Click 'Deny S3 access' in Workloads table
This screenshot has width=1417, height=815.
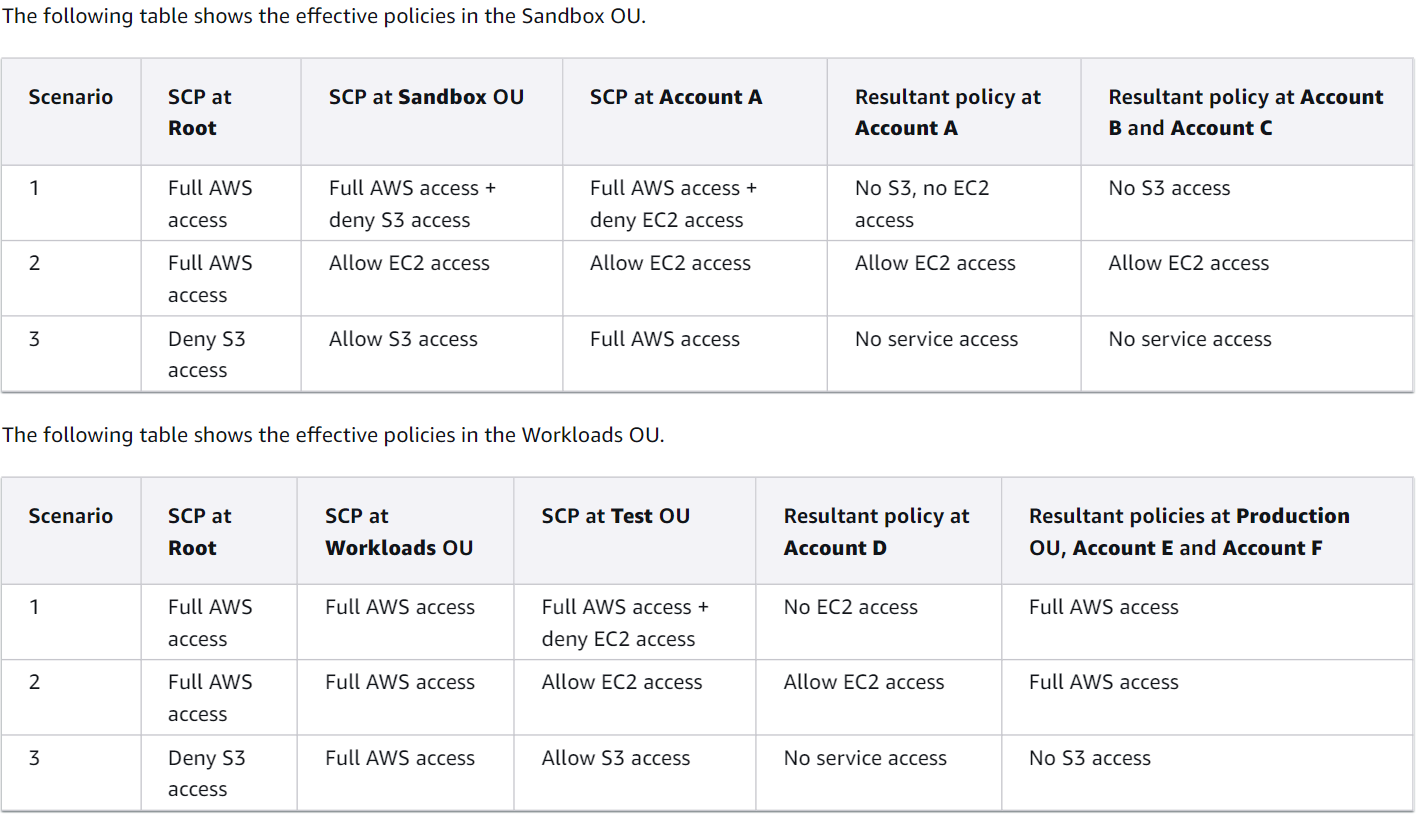tap(207, 773)
